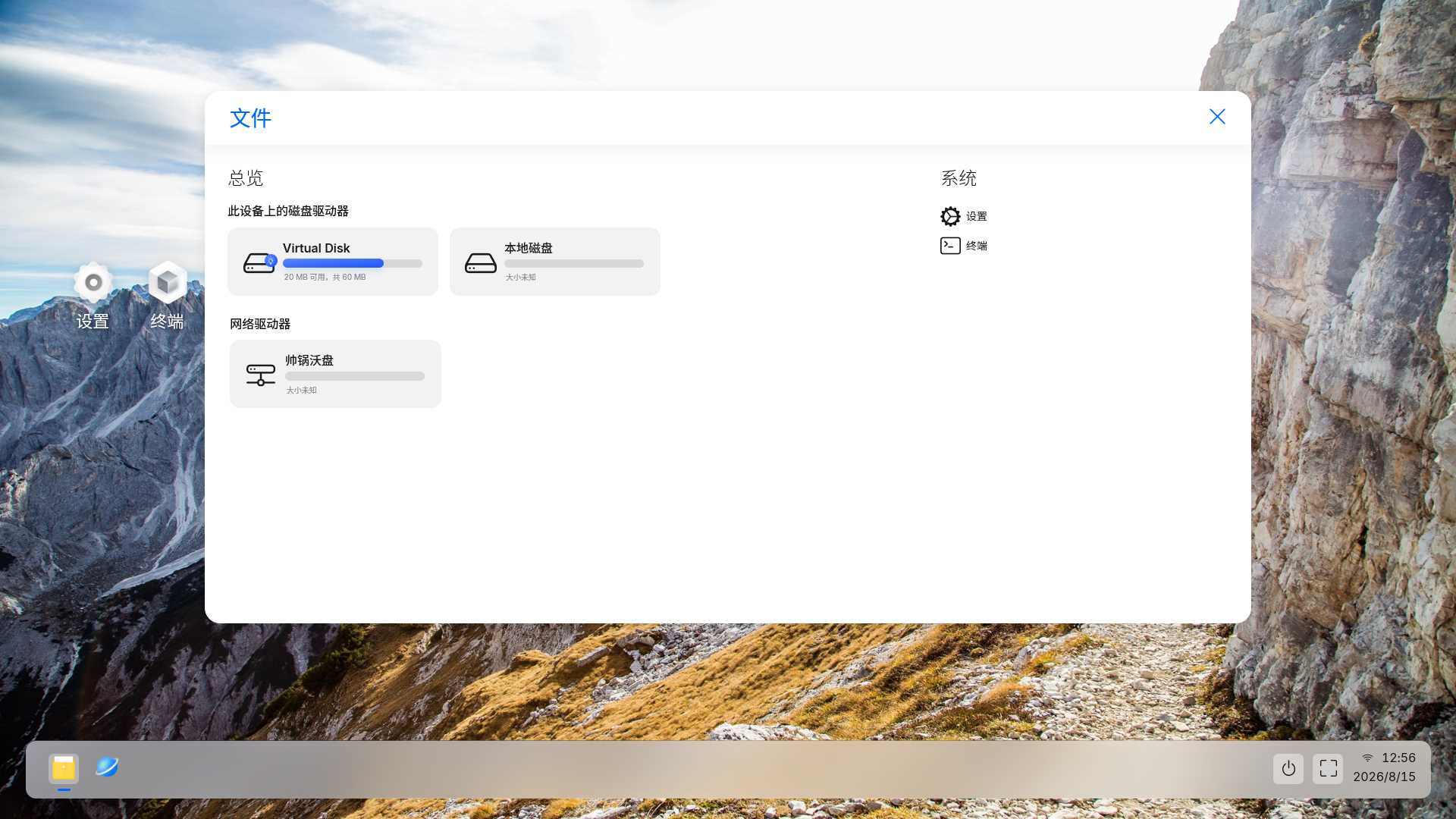The height and width of the screenshot is (819, 1456).
Task: Click the Wi-Fi status icon
Action: pyautogui.click(x=1367, y=758)
